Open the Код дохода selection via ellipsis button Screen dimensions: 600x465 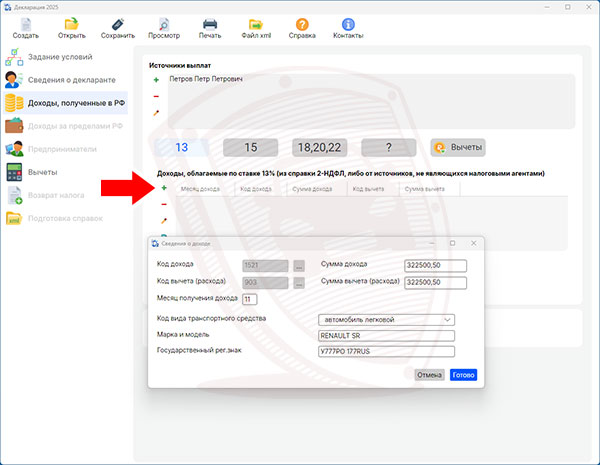pyautogui.click(x=299, y=265)
